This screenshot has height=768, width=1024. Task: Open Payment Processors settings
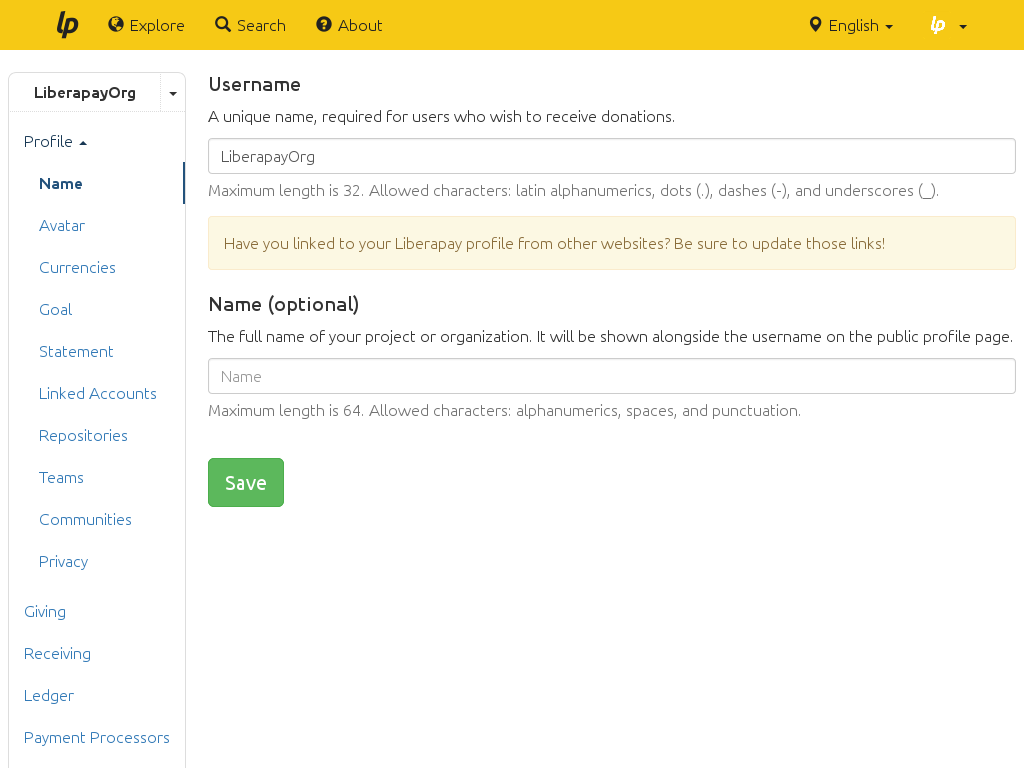tap(96, 737)
